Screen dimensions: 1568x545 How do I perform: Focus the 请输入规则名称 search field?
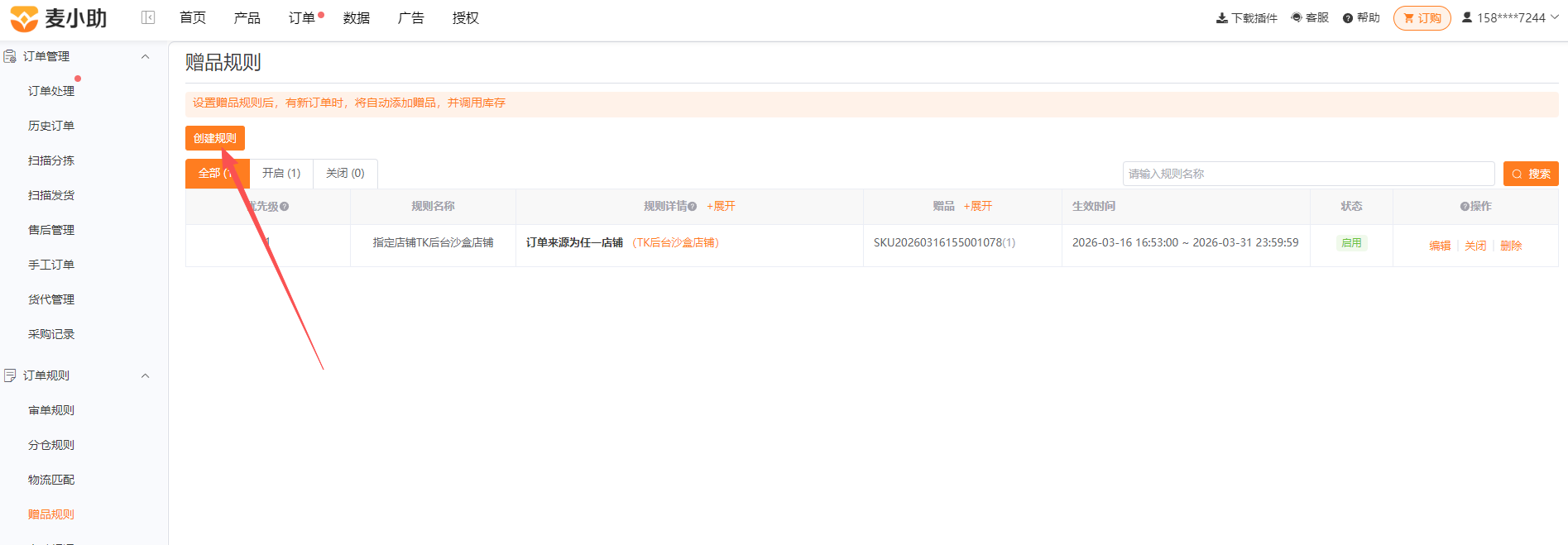(x=1308, y=174)
